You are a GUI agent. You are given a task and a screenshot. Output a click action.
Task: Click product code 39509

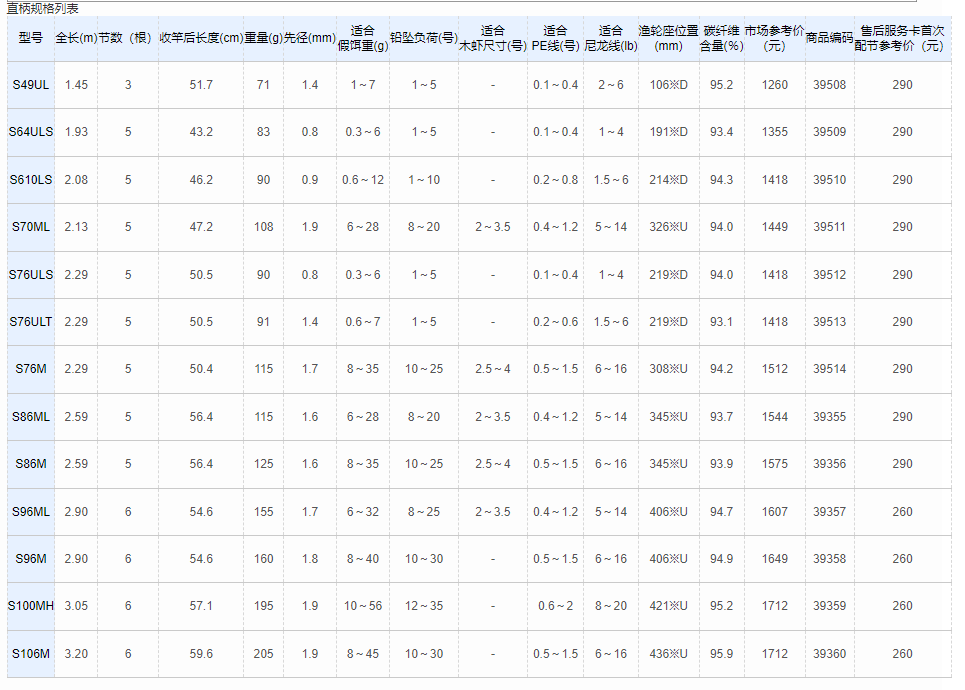[x=830, y=132]
